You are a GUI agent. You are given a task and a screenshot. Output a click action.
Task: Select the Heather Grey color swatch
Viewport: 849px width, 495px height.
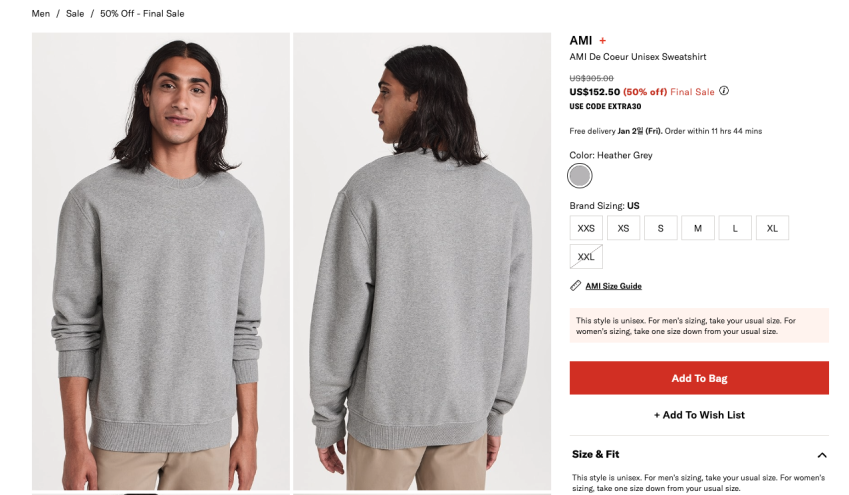(579, 176)
